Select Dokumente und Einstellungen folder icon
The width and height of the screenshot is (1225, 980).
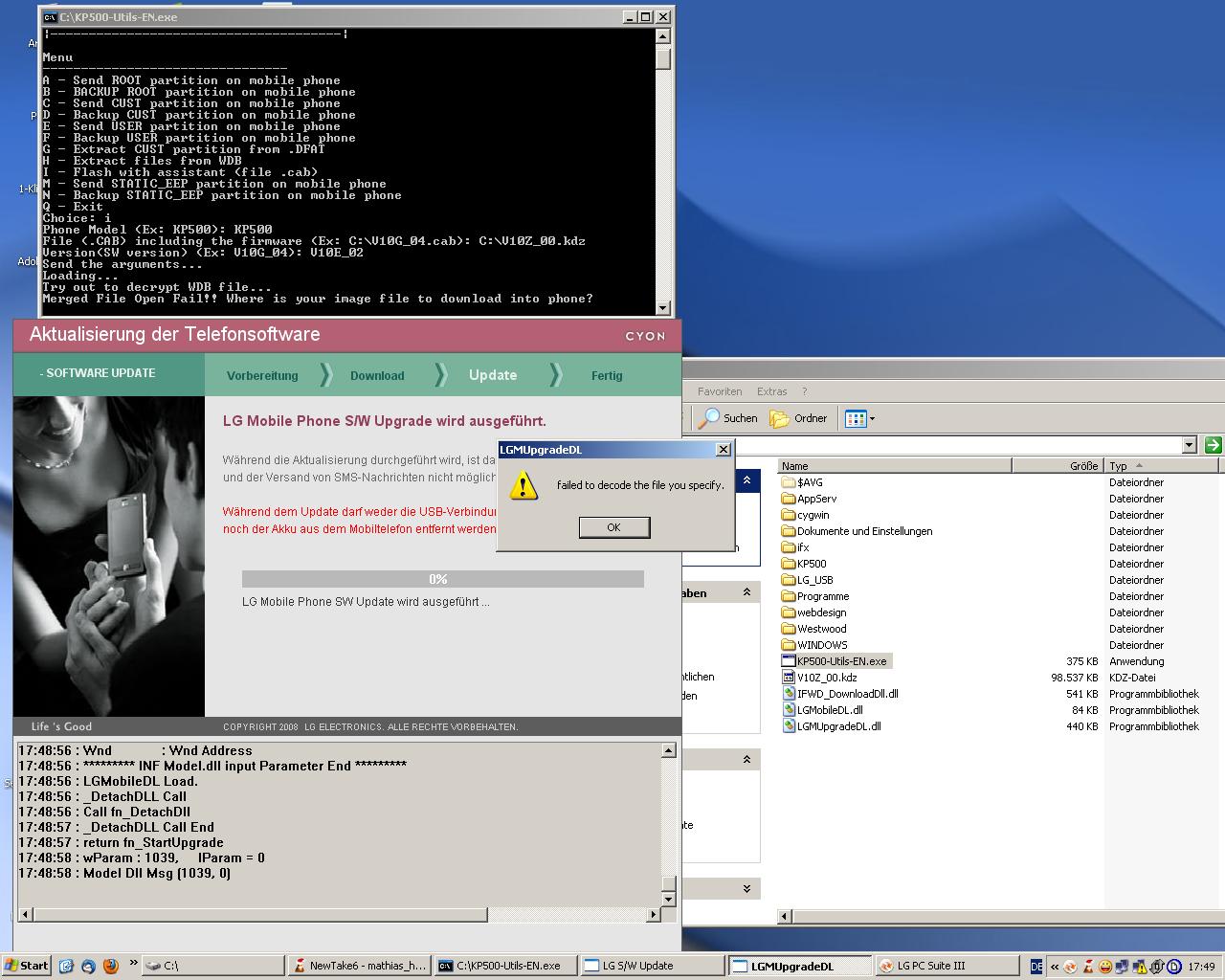789,531
